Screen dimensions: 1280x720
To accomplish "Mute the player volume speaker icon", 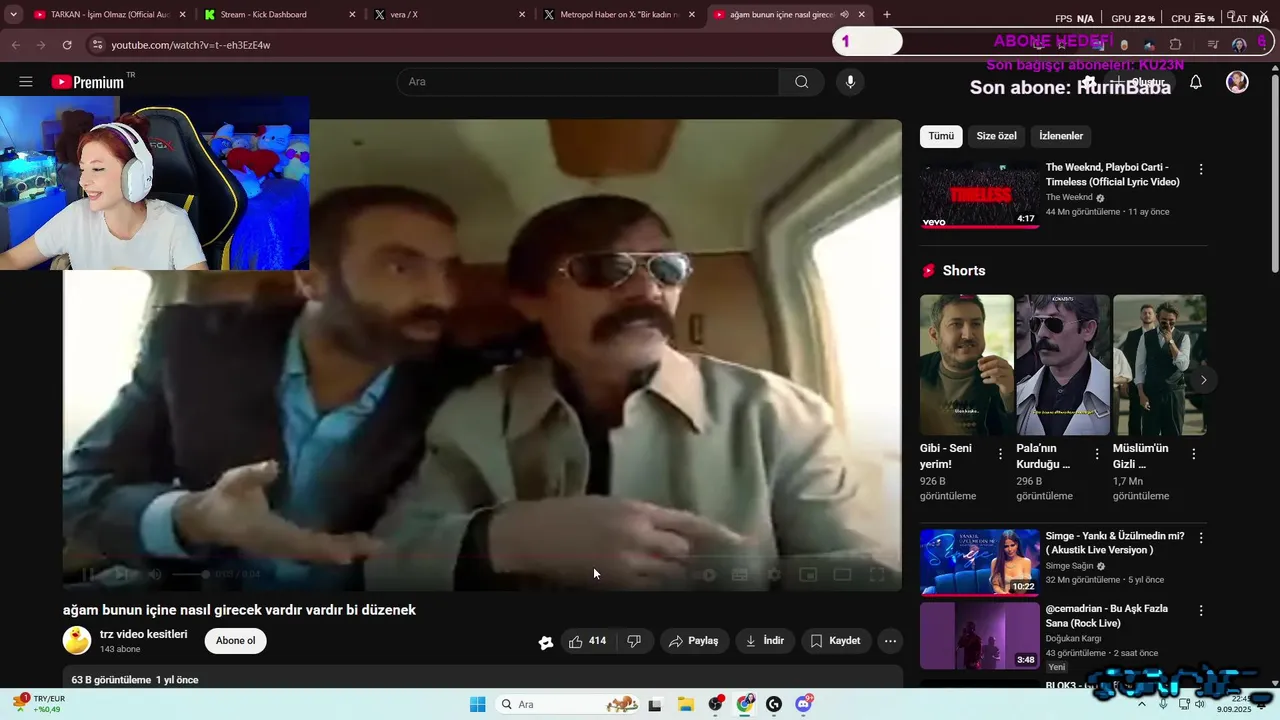I will coord(155,574).
